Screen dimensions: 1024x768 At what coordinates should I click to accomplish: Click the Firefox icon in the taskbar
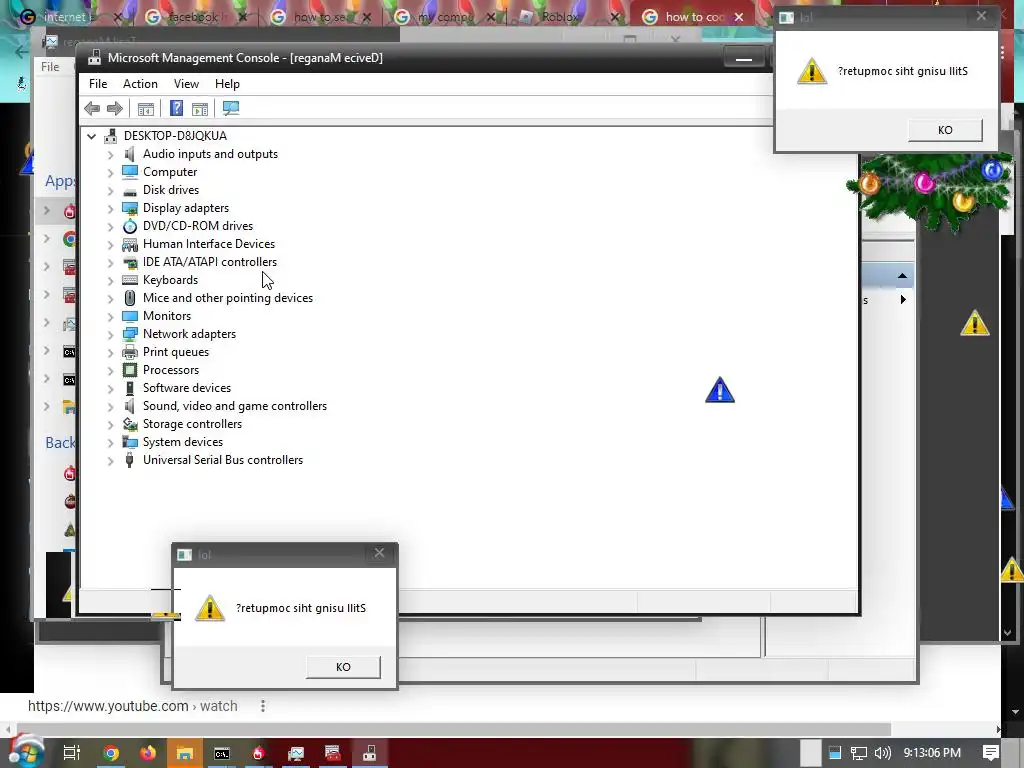coord(148,754)
